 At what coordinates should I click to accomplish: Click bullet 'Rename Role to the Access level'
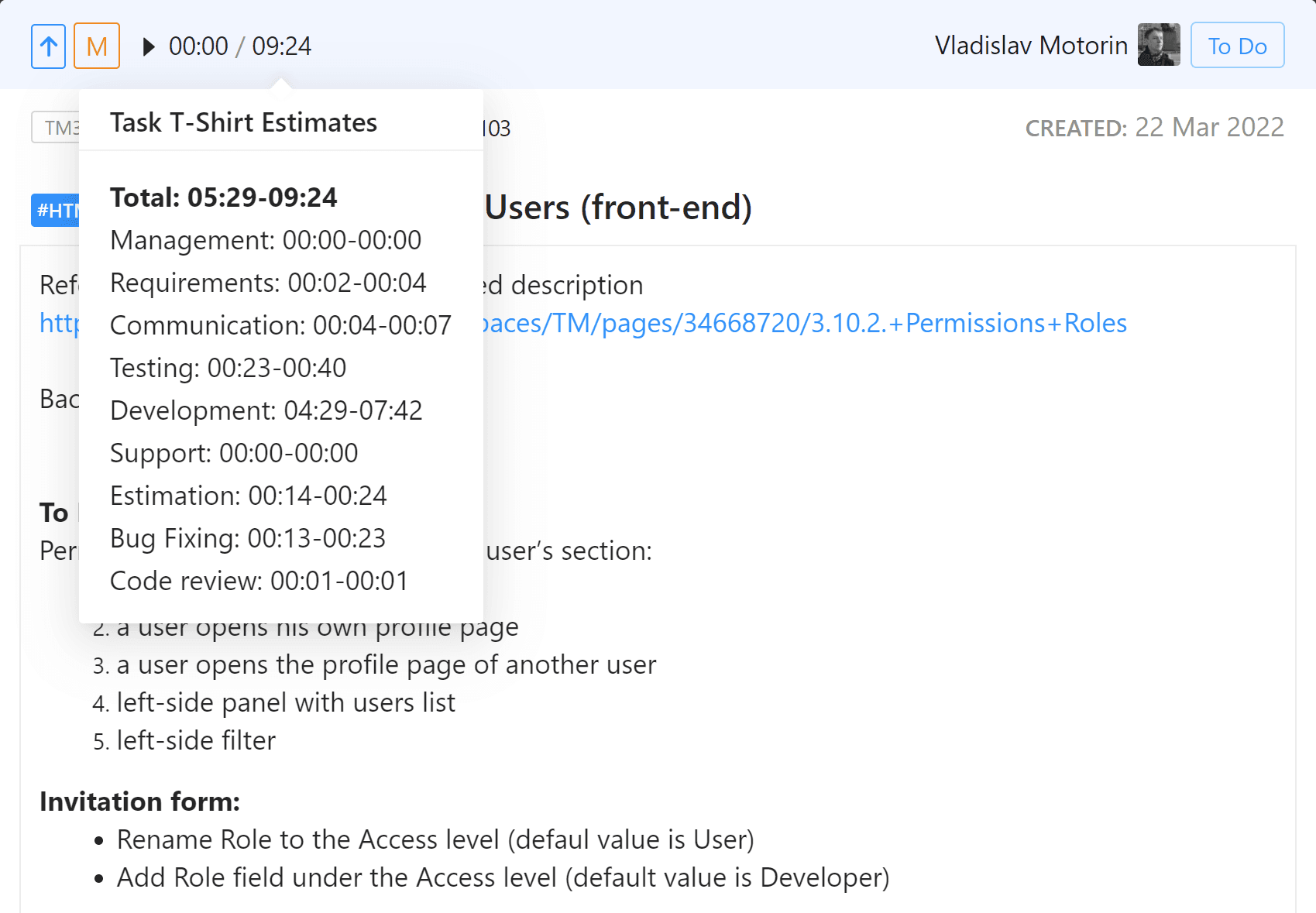click(x=435, y=839)
